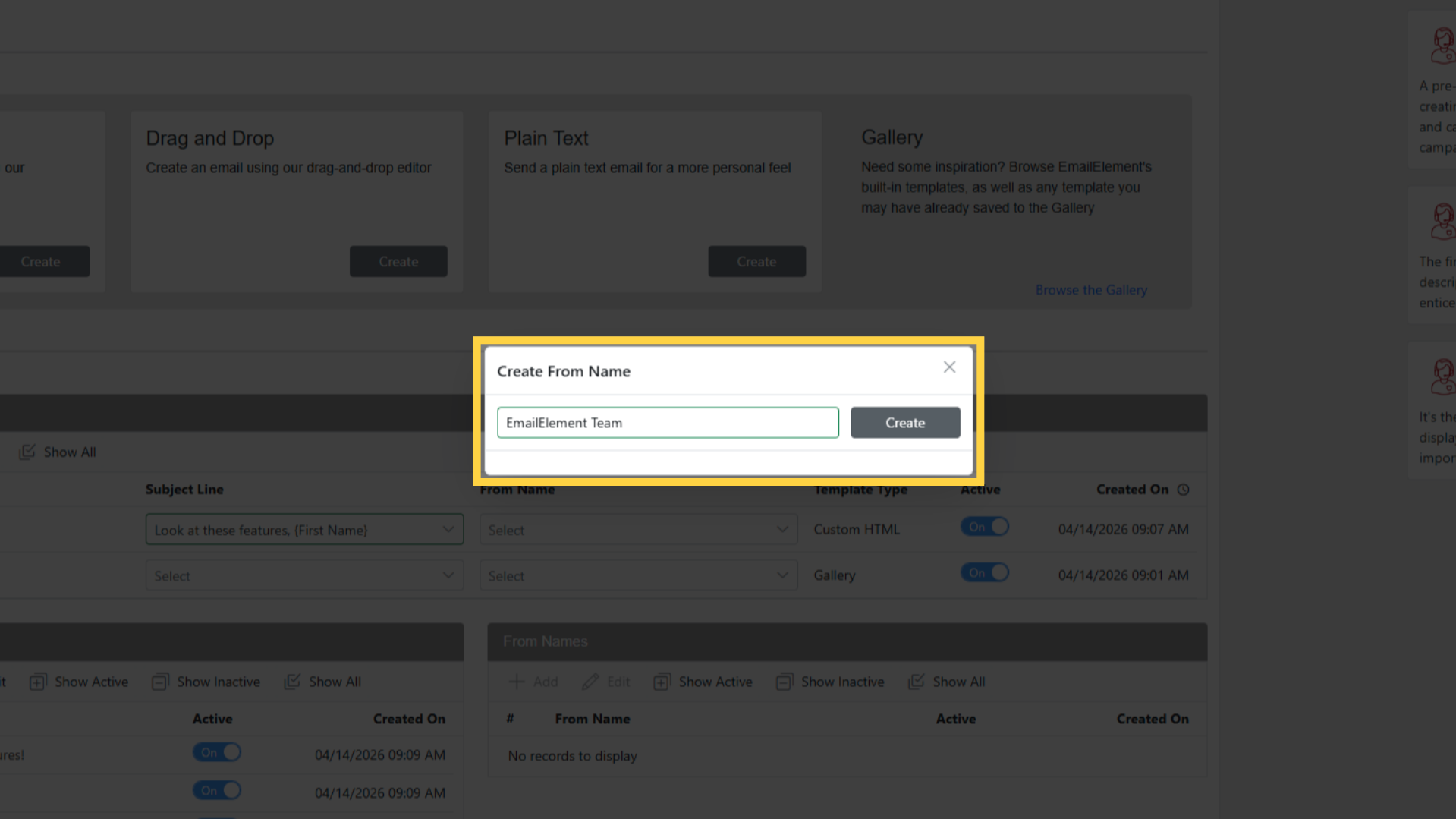Image resolution: width=1456 pixels, height=819 pixels.
Task: Click the clock icon beside Created On
Action: tap(1183, 490)
